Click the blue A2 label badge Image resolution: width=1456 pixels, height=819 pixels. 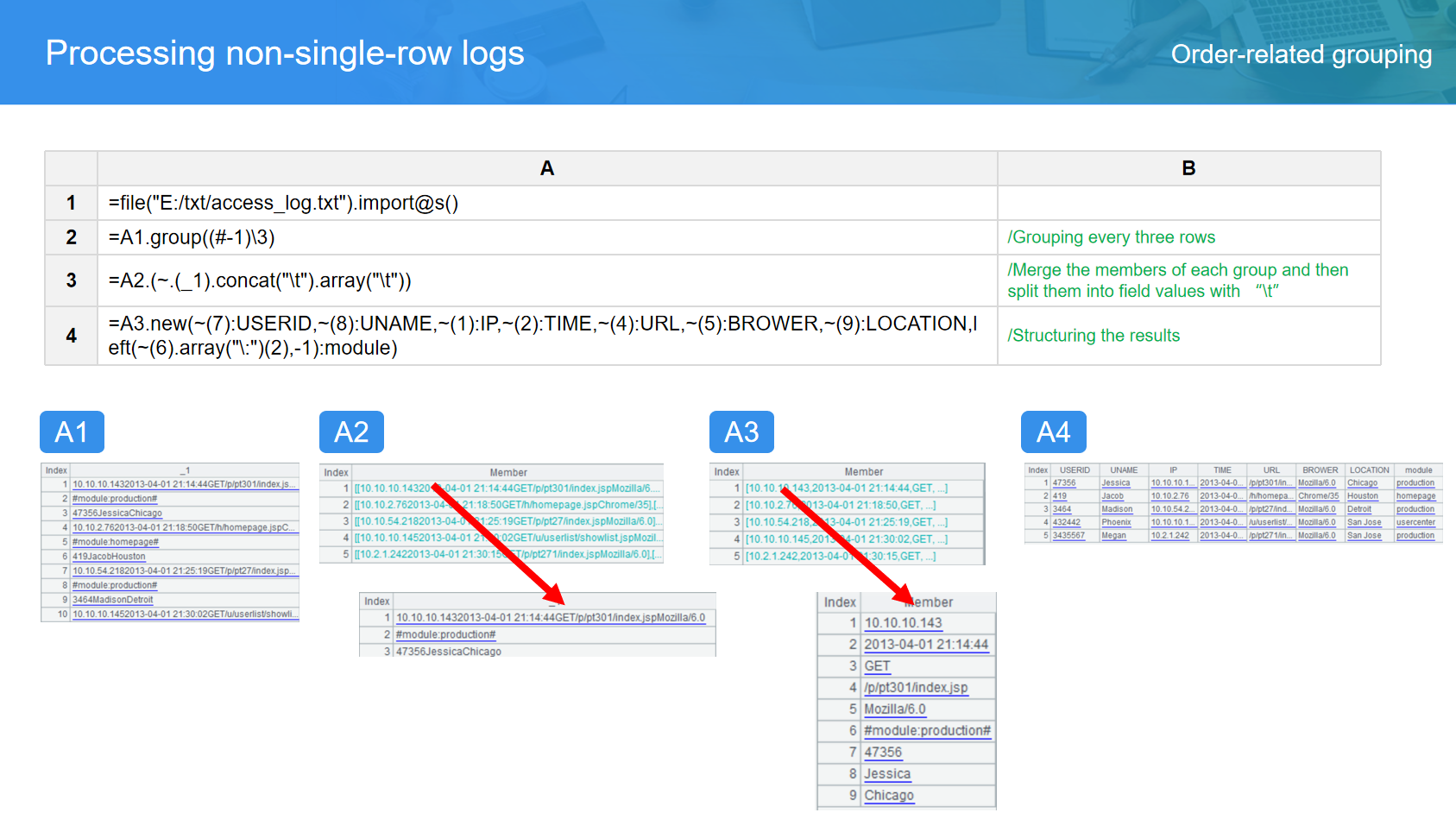tap(351, 432)
